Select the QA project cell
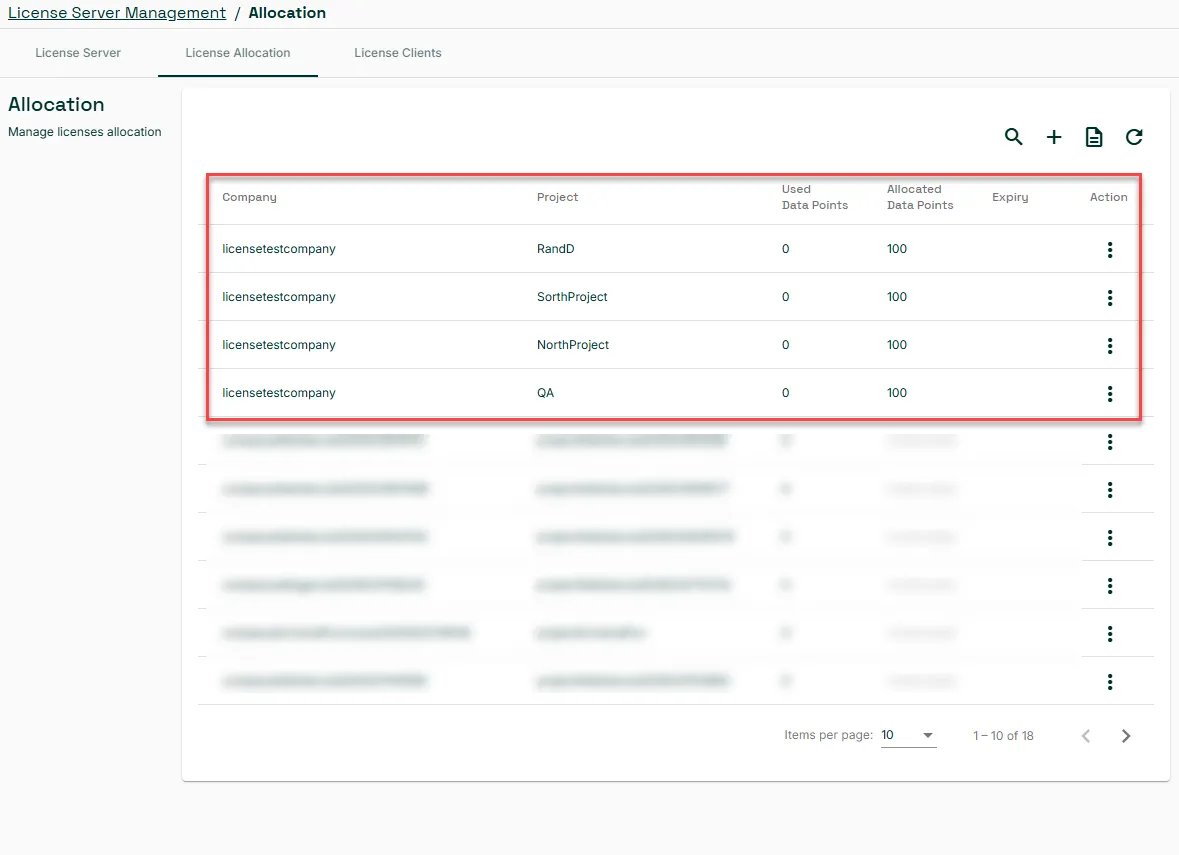The image size is (1179, 855). 545,393
